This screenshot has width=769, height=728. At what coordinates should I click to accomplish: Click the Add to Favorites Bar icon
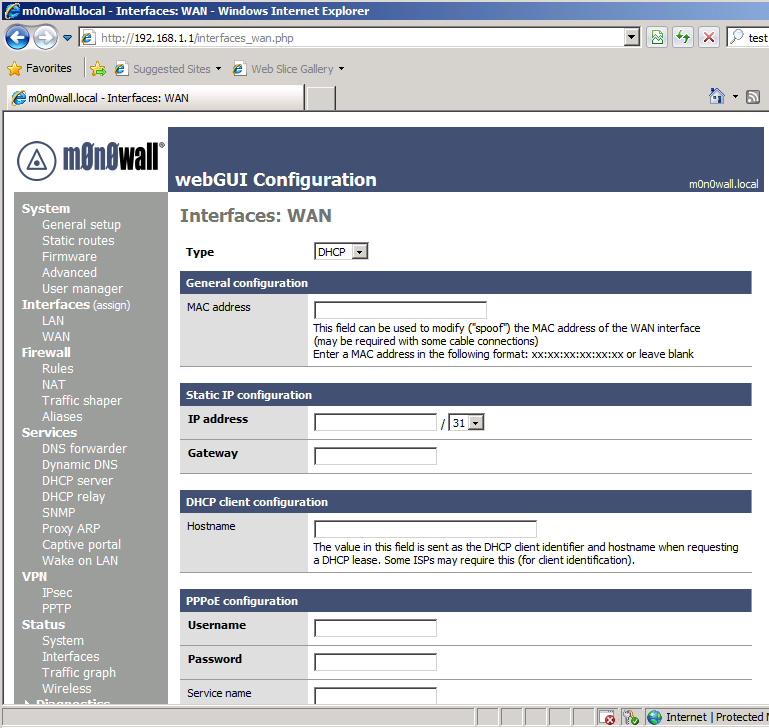(98, 69)
